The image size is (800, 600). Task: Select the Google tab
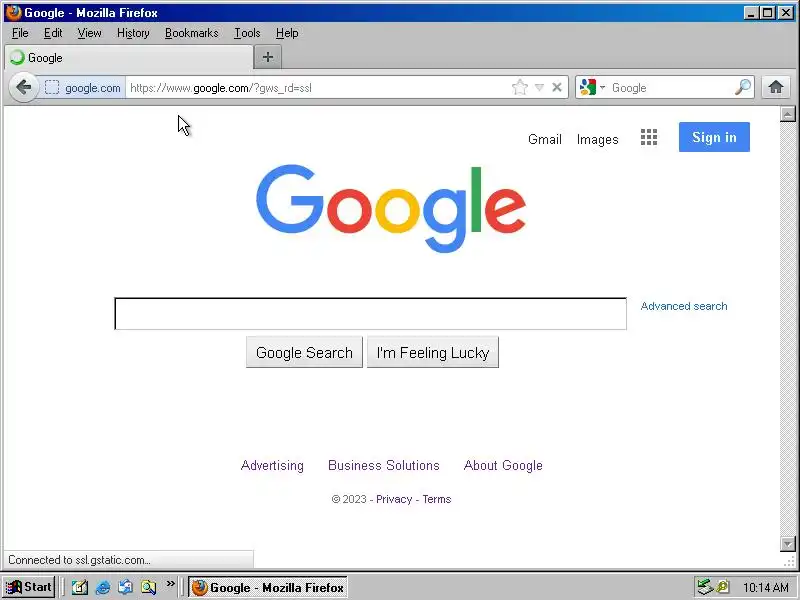[x=128, y=58]
